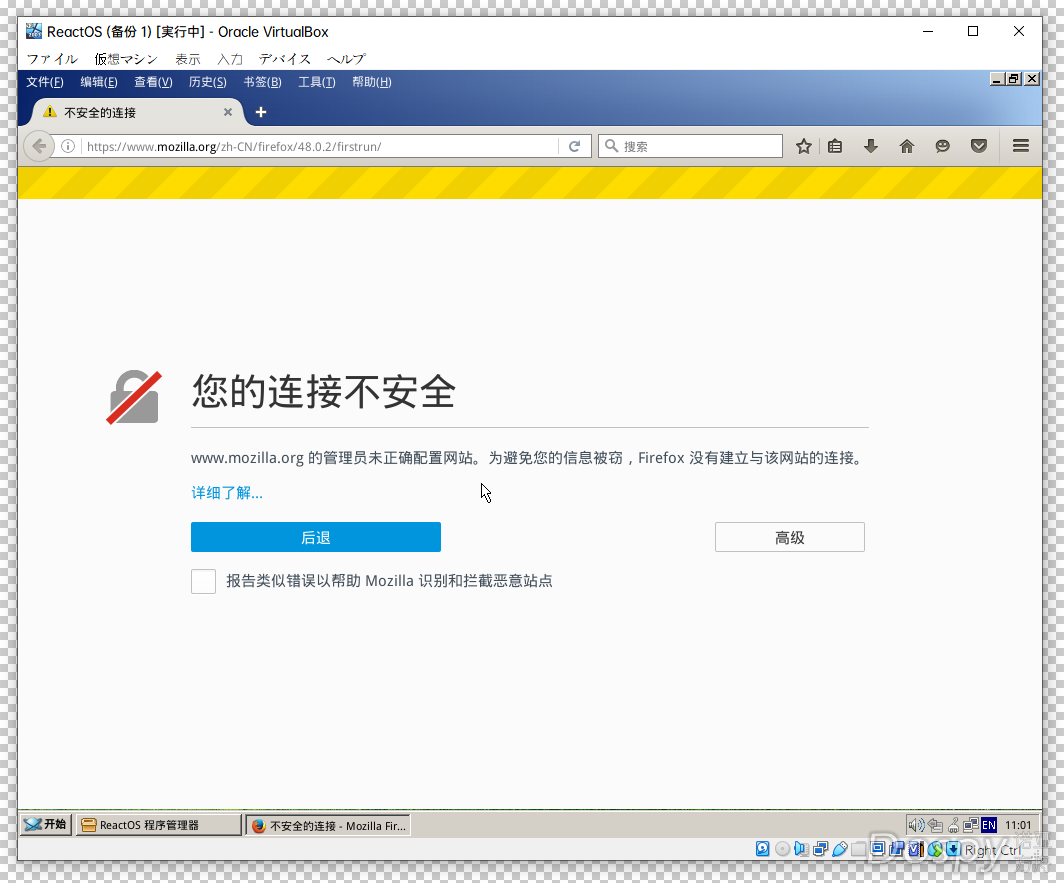Reload the current page
This screenshot has height=883, width=1064.
574,146
